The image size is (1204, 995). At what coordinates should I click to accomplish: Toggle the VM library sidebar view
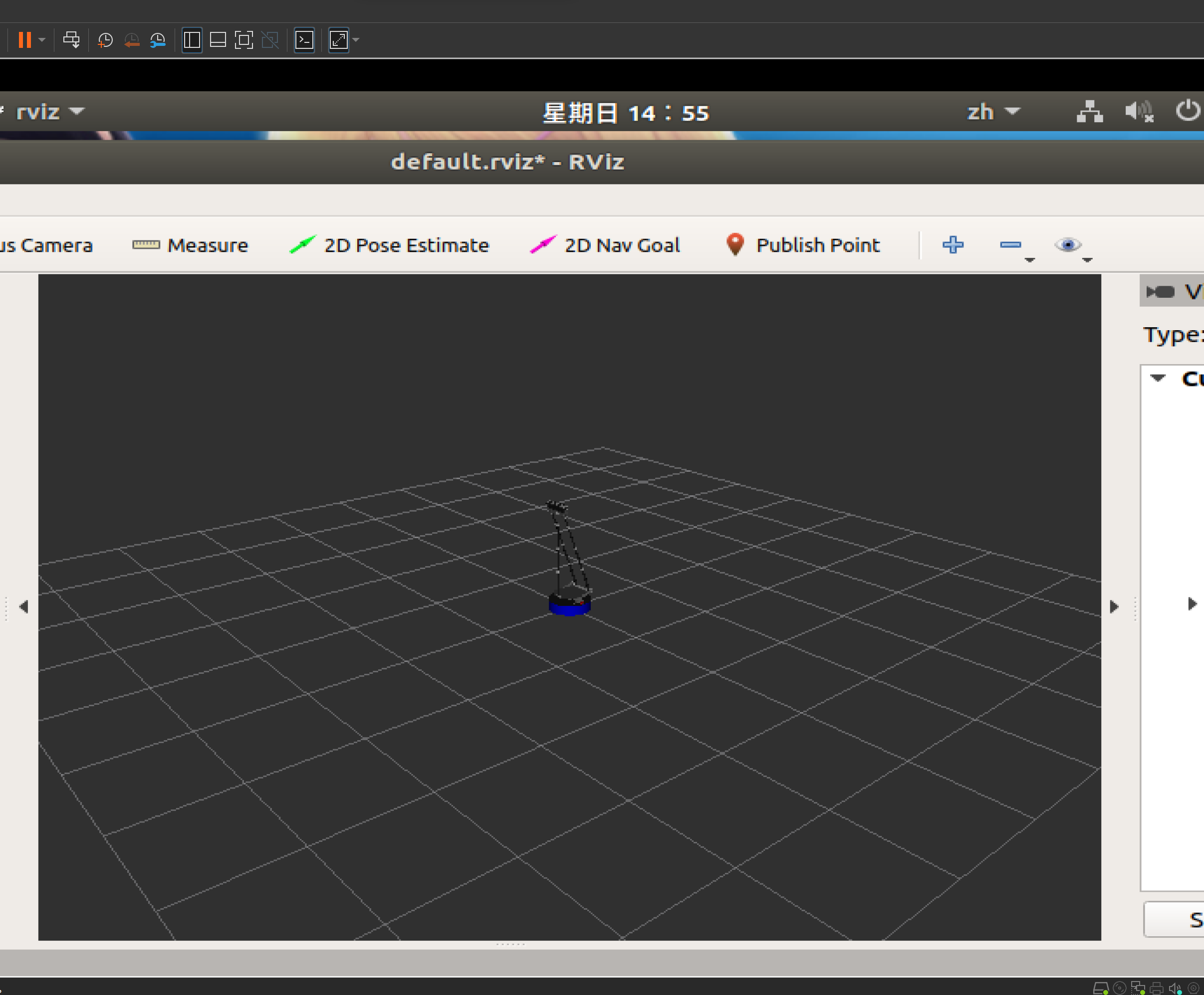[192, 39]
